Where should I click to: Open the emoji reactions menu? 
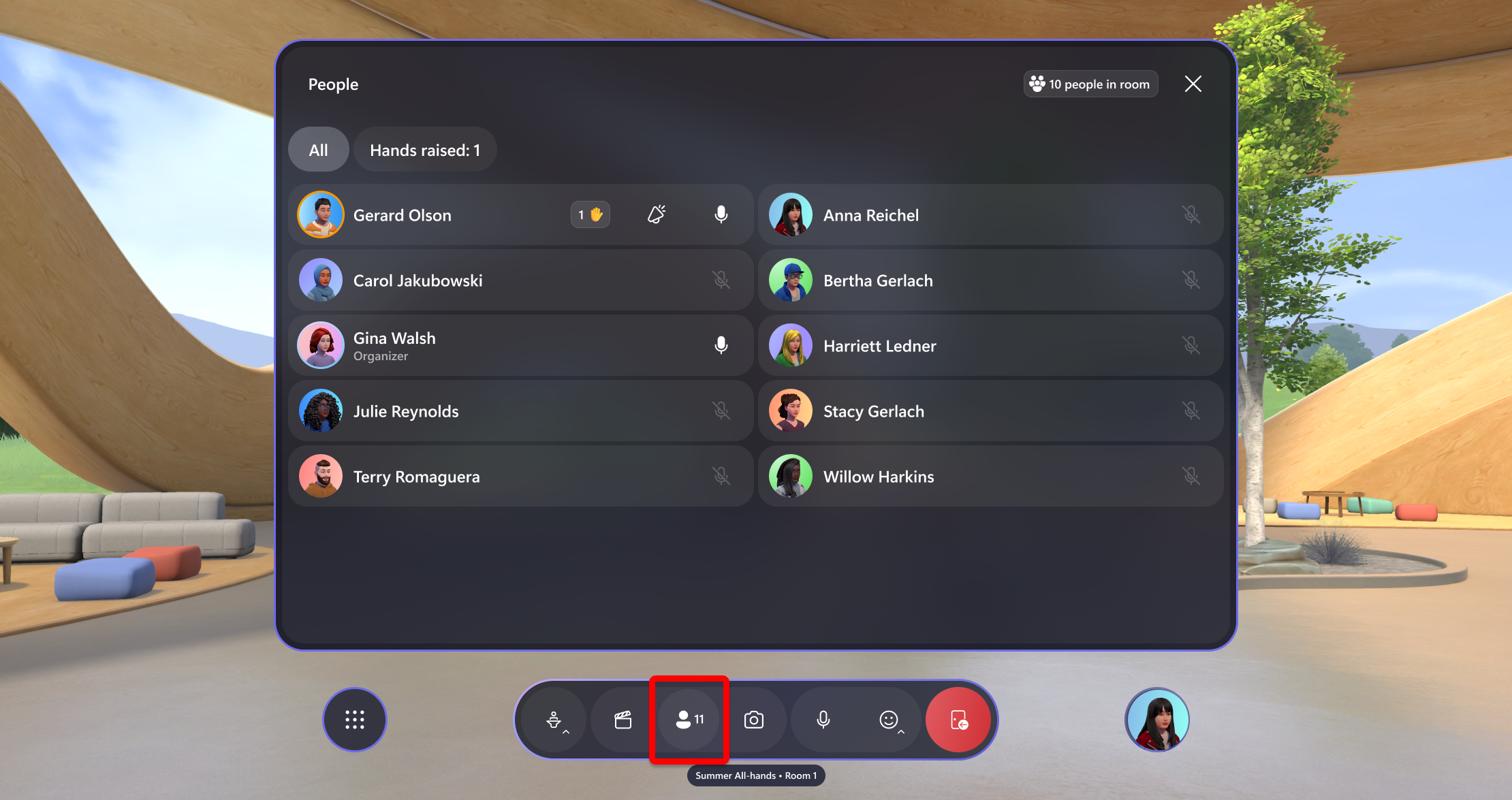[x=889, y=720]
